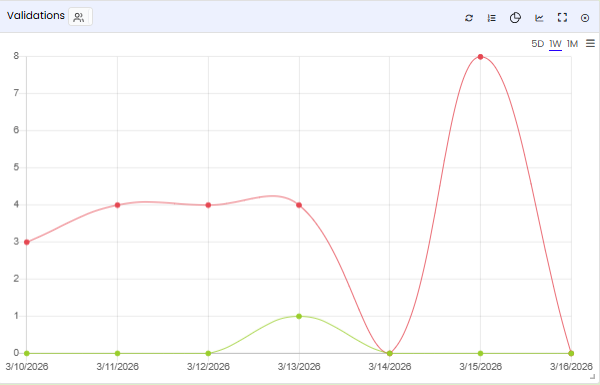Click green data point on 3/10/2026

tap(27, 353)
